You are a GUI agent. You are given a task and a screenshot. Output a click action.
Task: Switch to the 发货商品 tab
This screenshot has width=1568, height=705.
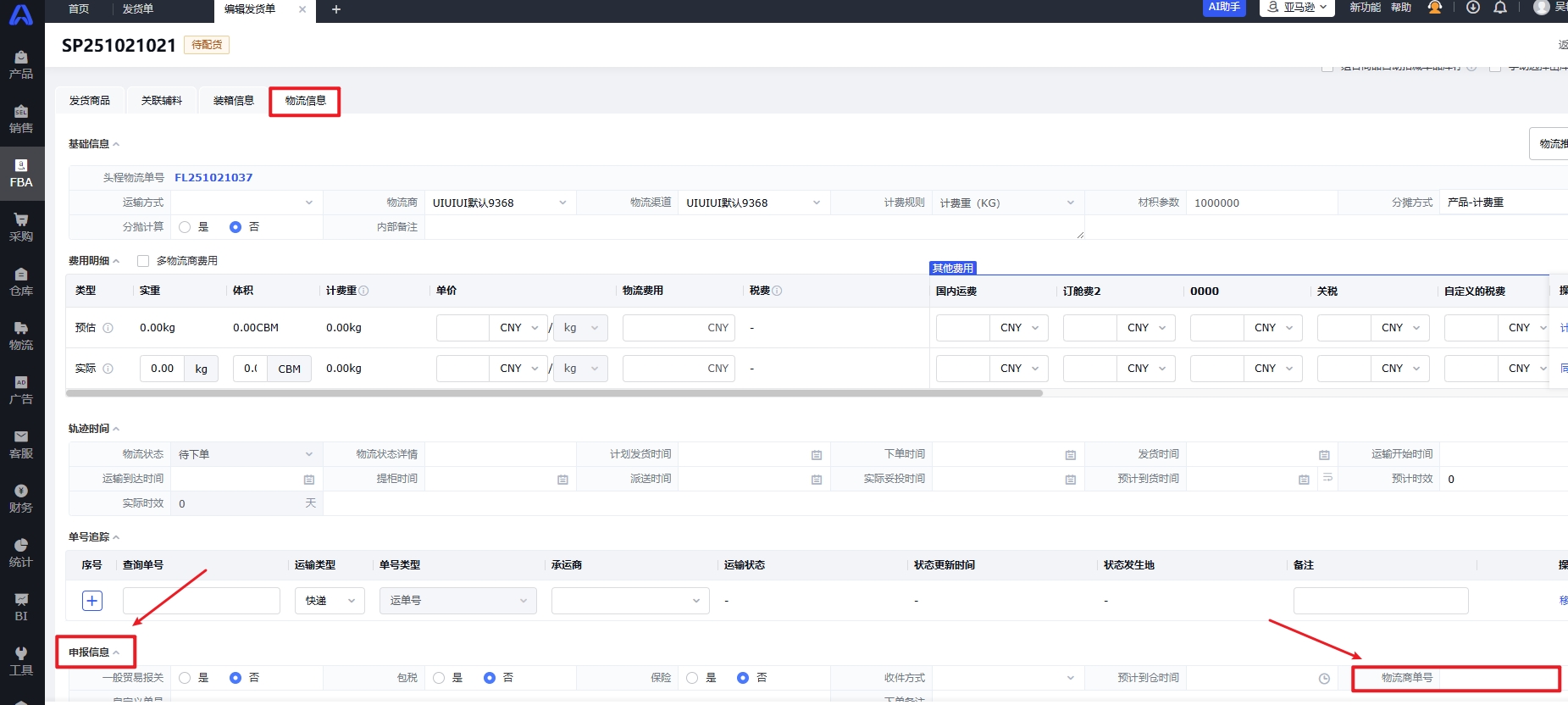90,101
